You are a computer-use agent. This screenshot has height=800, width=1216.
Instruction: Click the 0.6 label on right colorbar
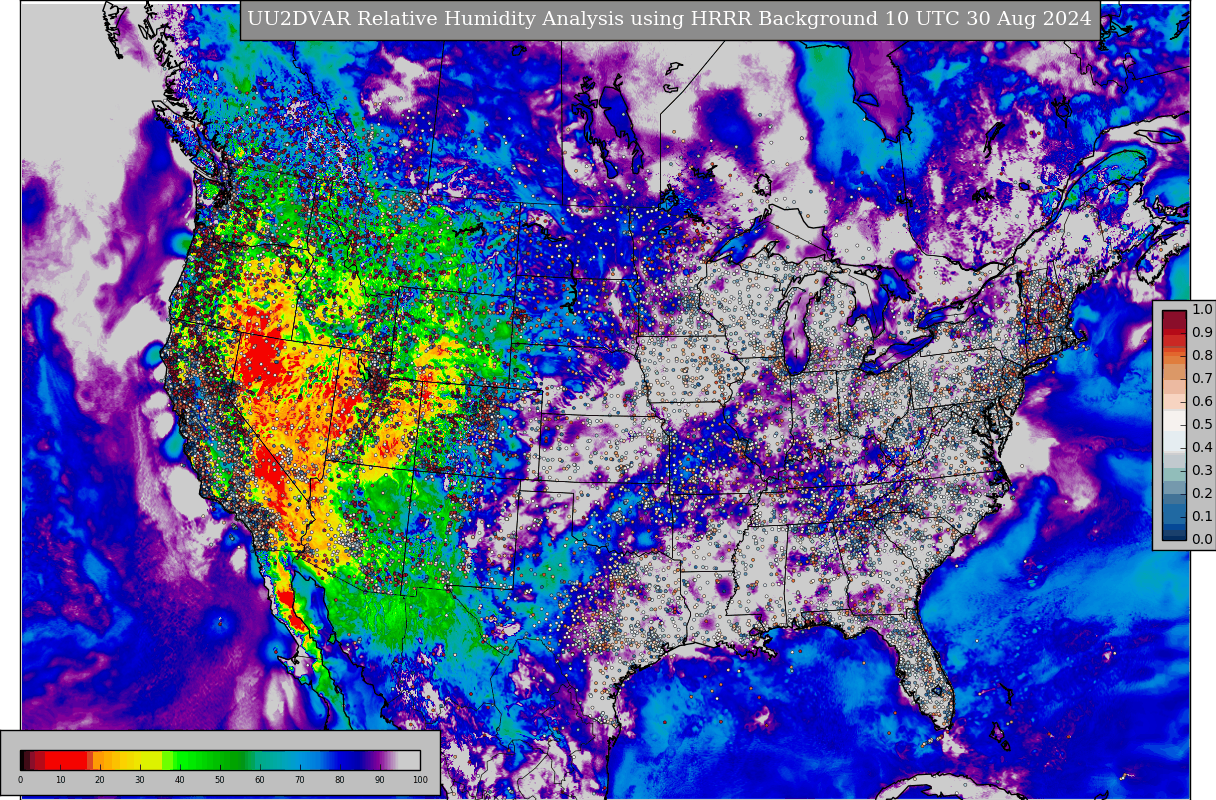pyautogui.click(x=1202, y=402)
